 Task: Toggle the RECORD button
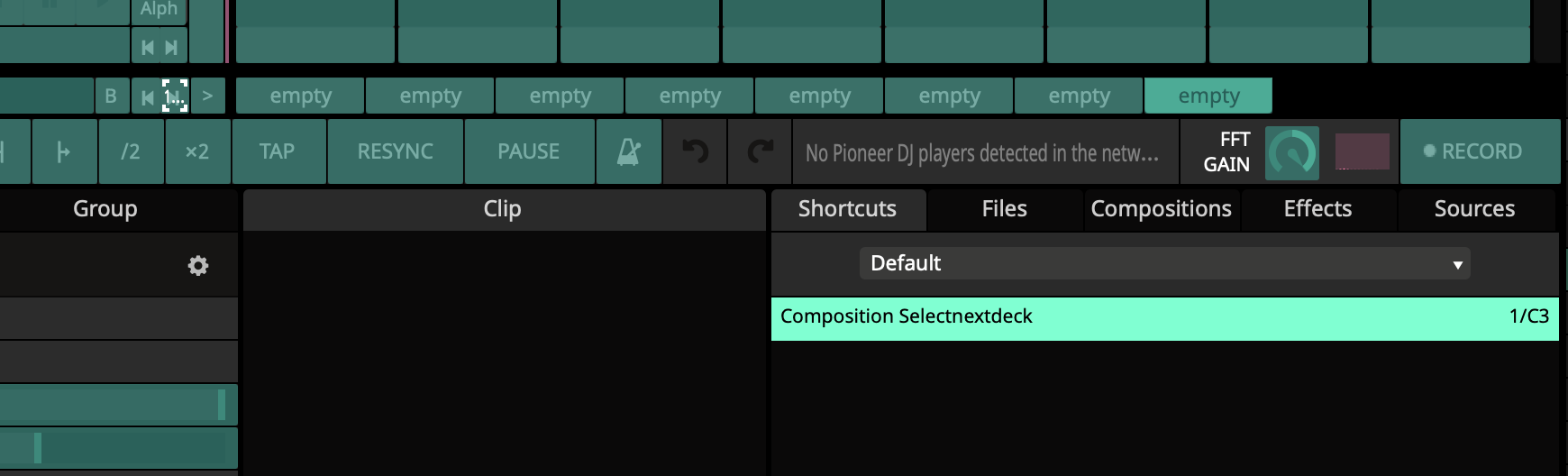point(1480,151)
